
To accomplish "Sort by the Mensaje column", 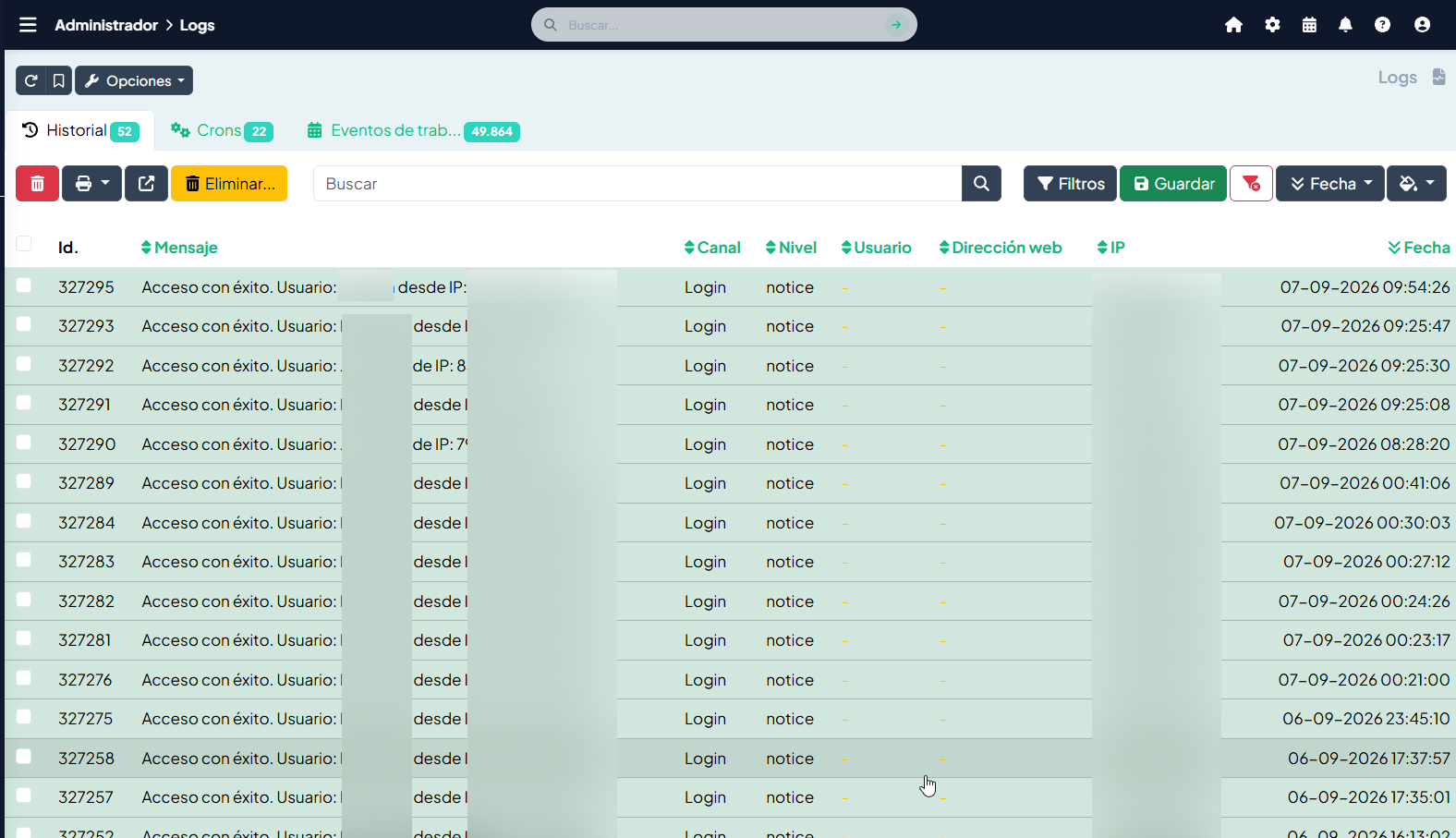I will pyautogui.click(x=179, y=248).
